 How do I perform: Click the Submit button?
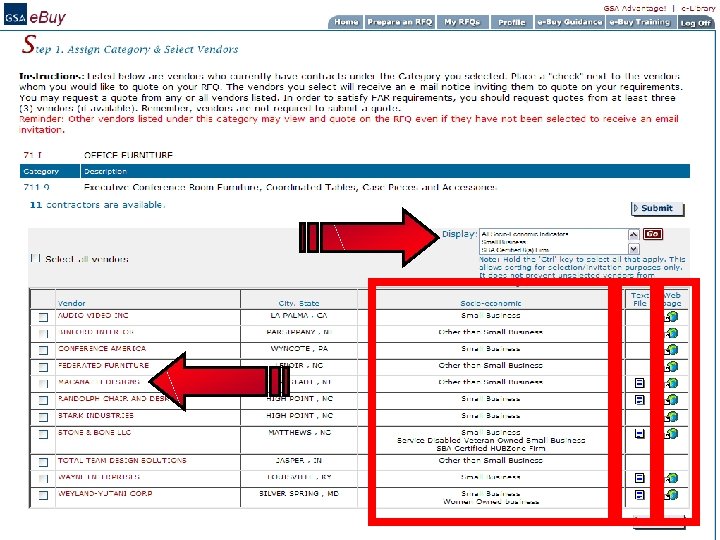pyautogui.click(x=658, y=208)
